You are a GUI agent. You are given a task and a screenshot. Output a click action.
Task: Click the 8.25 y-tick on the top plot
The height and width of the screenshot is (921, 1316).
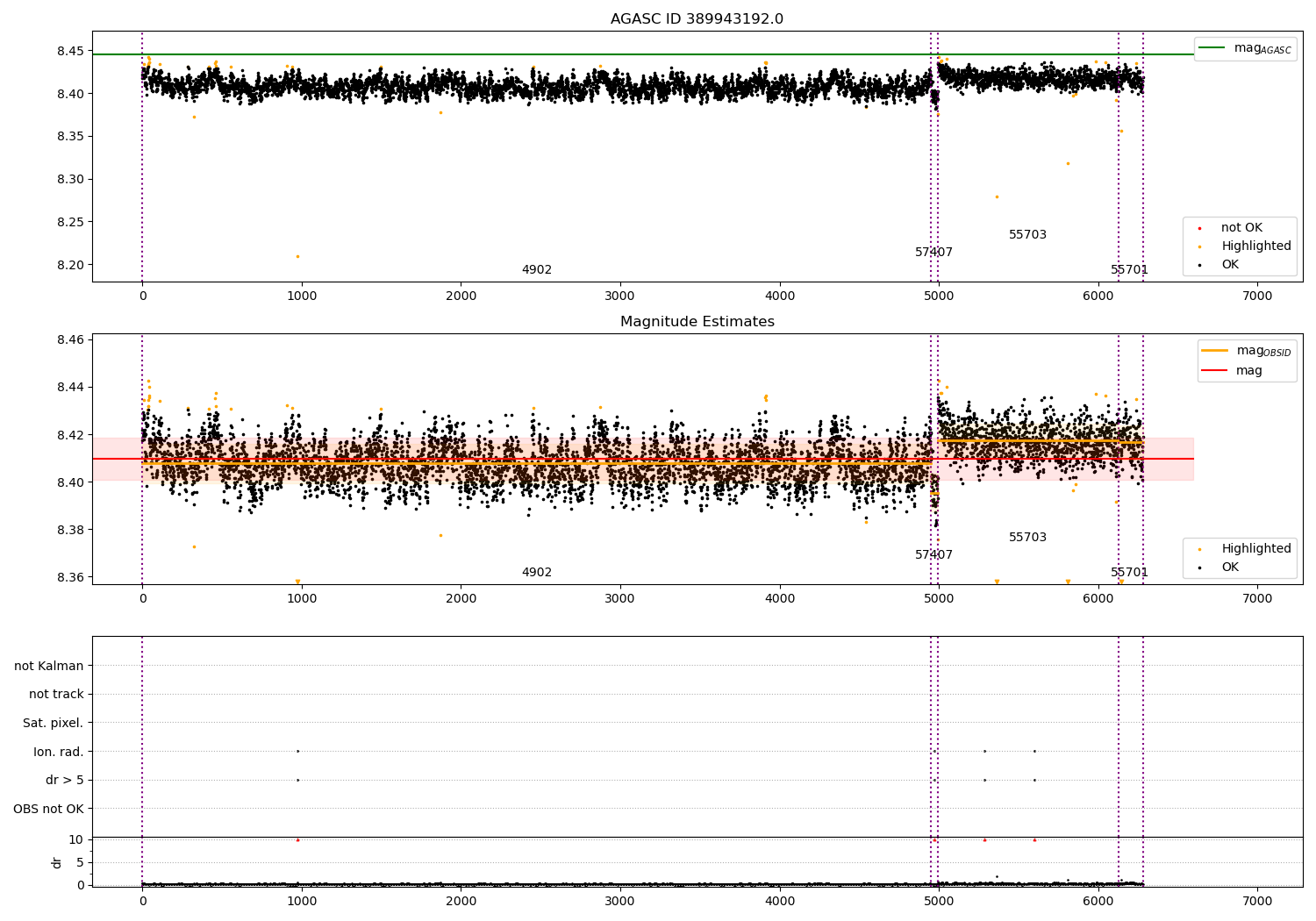(x=69, y=223)
